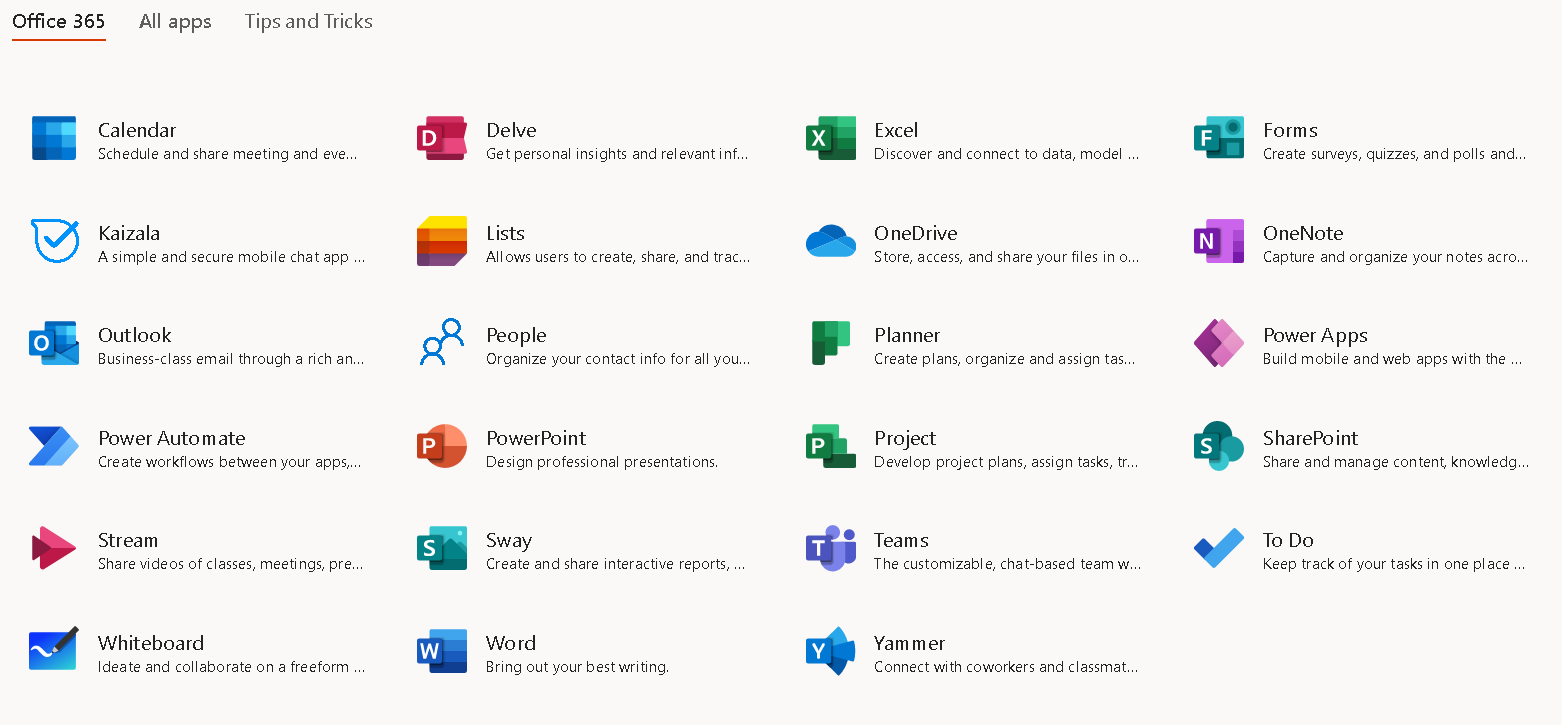Click the Power Automate arrow icon

pyautogui.click(x=54, y=446)
